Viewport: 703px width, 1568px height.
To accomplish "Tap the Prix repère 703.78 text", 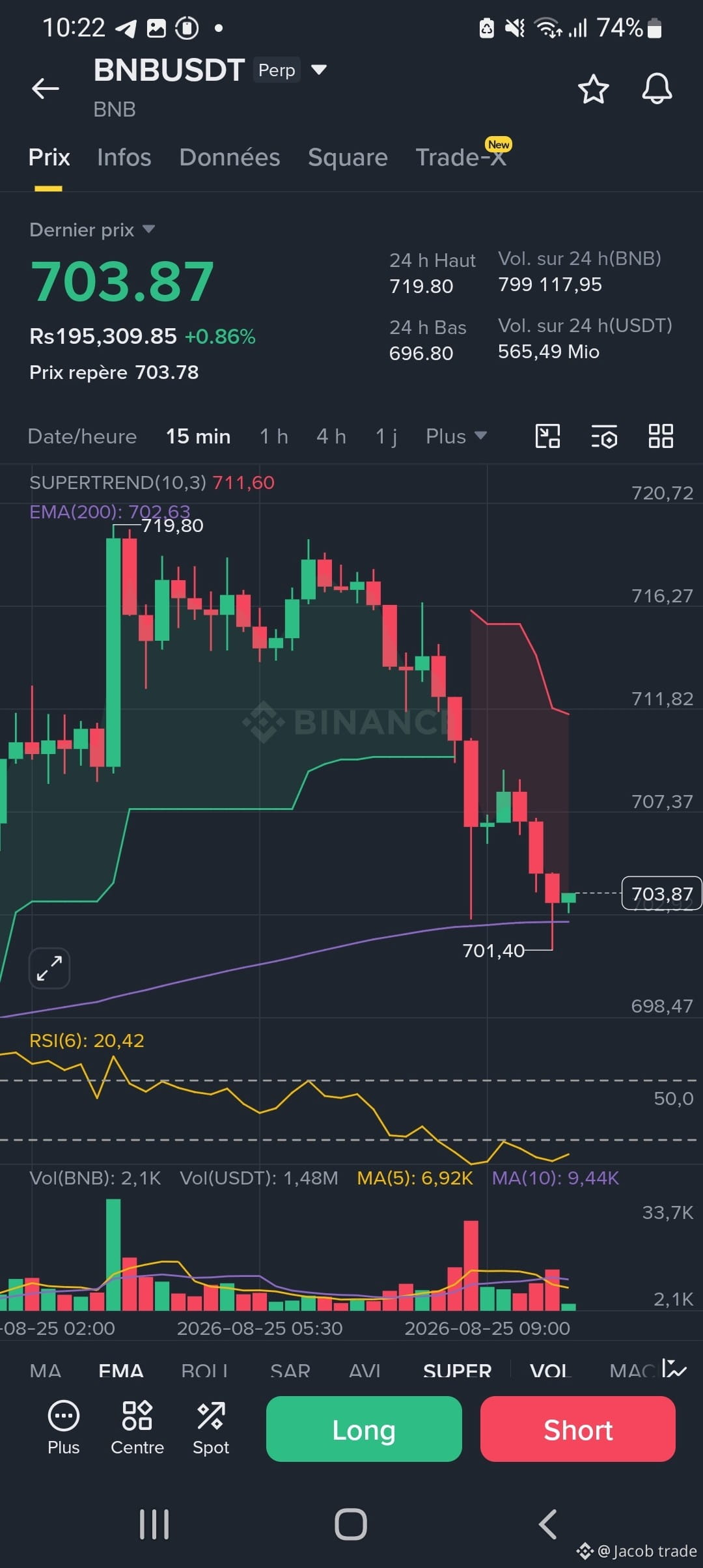I will point(114,372).
